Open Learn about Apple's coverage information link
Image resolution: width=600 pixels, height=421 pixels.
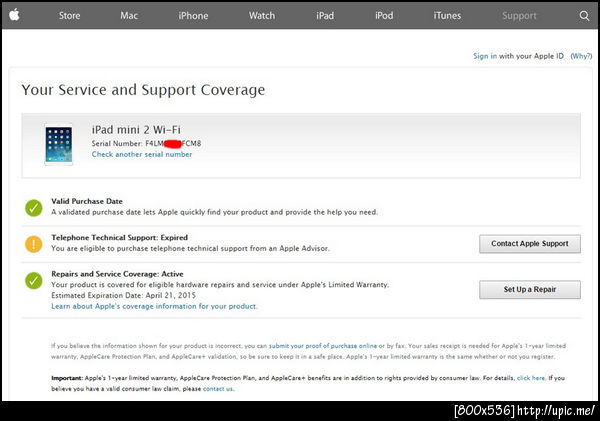(x=154, y=306)
